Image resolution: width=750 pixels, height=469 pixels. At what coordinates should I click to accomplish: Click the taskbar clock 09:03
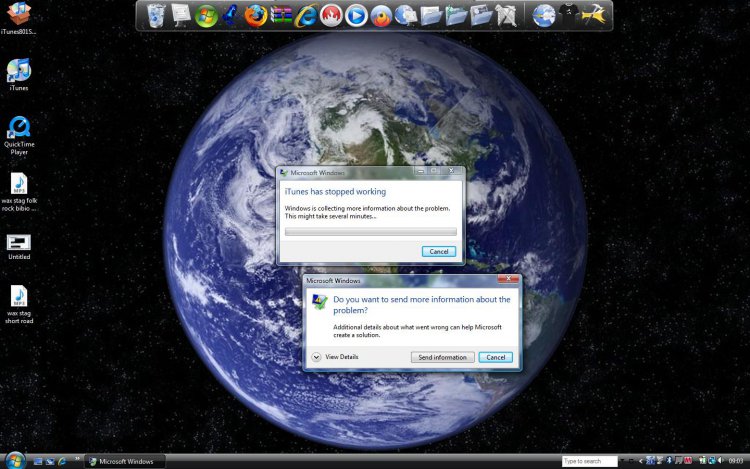[x=736, y=461]
